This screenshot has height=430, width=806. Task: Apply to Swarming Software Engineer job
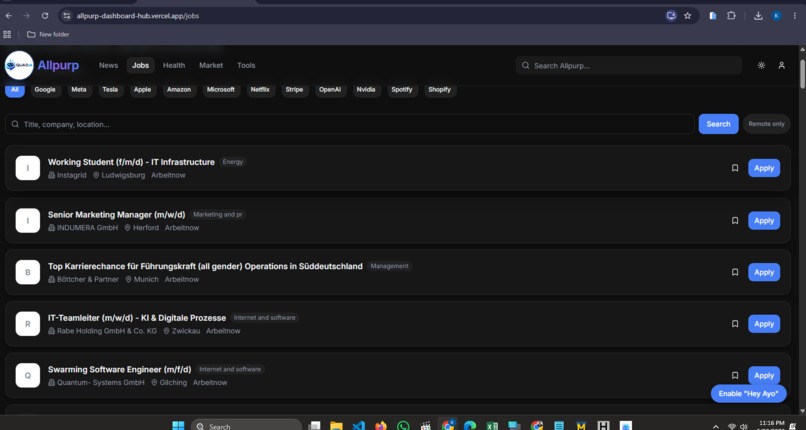(x=764, y=376)
